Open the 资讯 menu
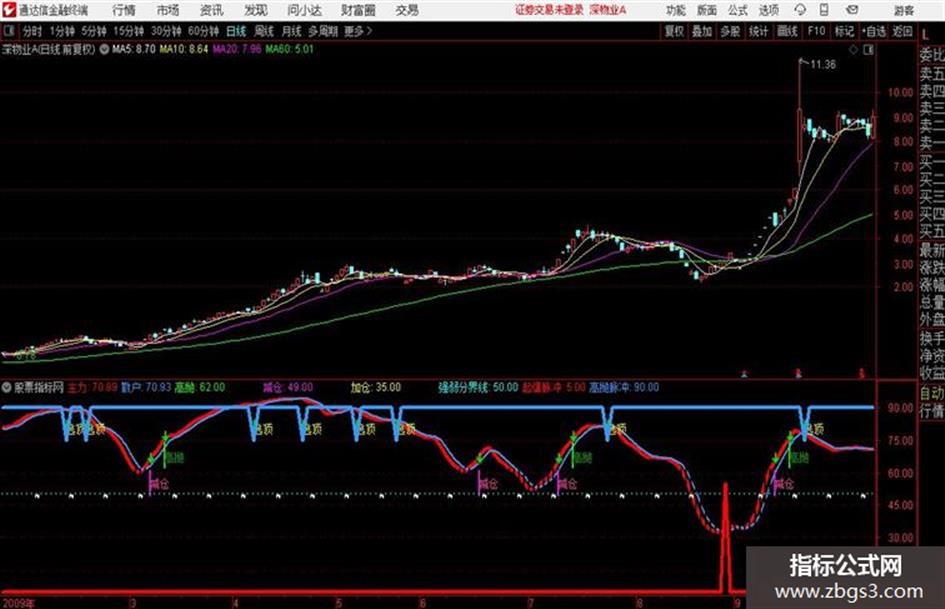This screenshot has width=945, height=609. pos(212,10)
